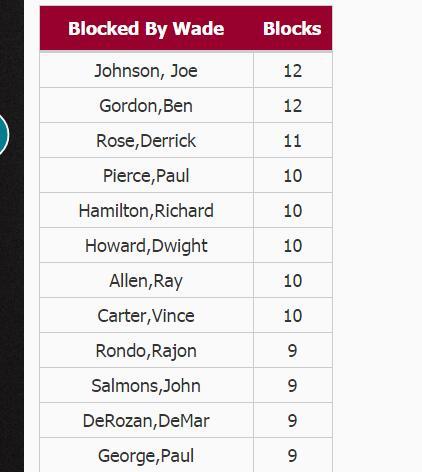Select the 'Gordon,Ben' name cell
Viewport: 422px width, 472px height.
point(146,106)
